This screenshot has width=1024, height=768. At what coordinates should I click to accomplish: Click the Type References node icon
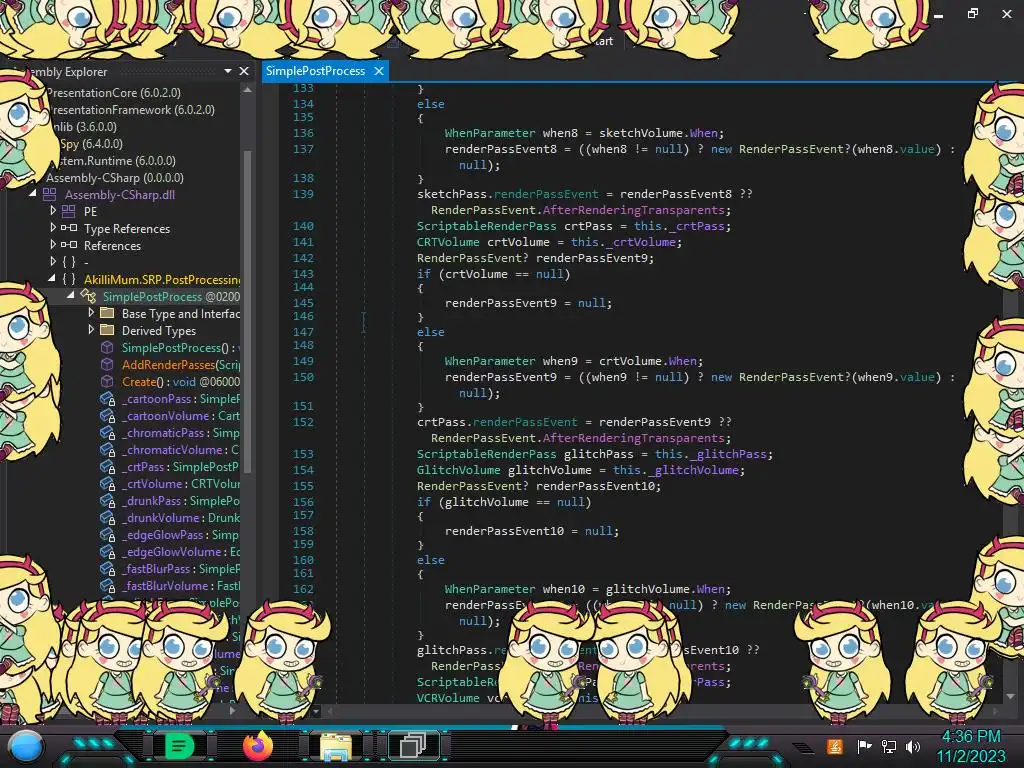69,229
